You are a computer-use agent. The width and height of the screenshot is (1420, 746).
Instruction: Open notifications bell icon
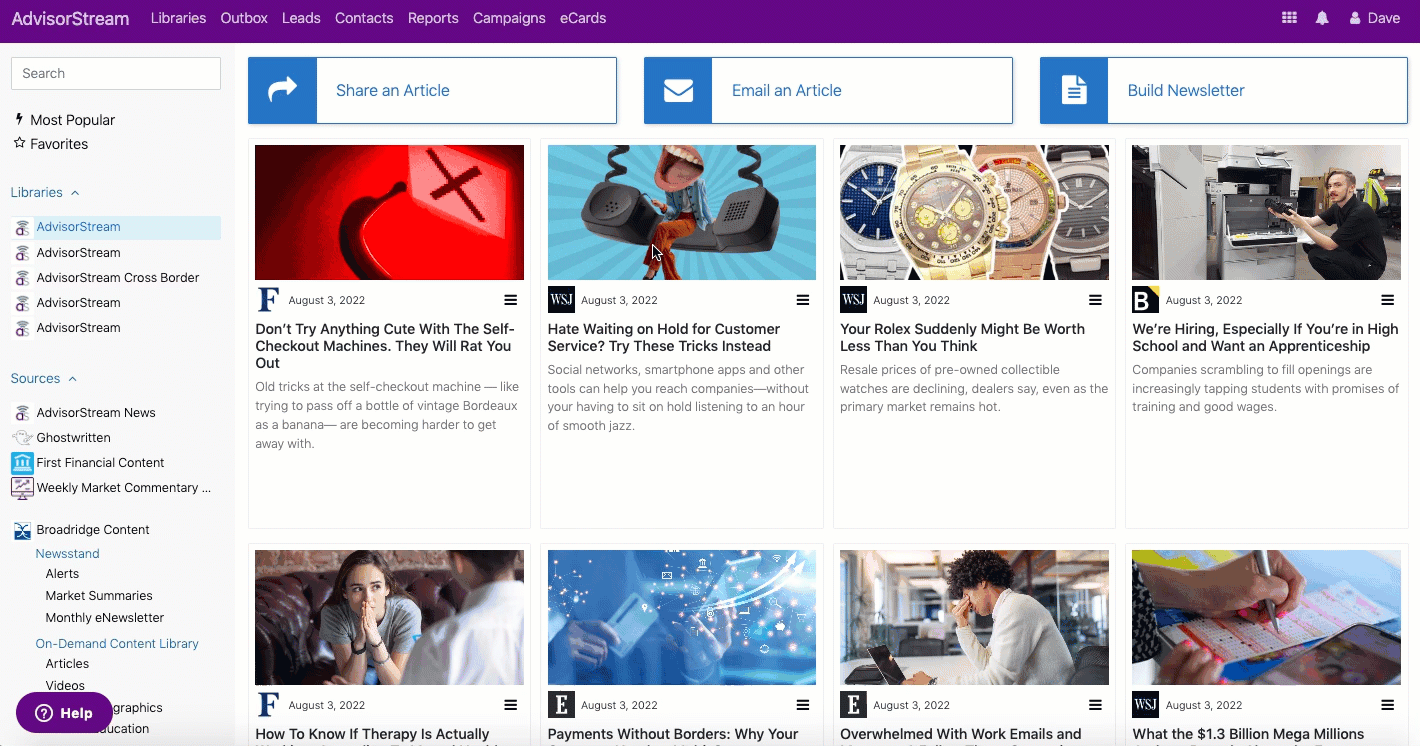pos(1322,18)
